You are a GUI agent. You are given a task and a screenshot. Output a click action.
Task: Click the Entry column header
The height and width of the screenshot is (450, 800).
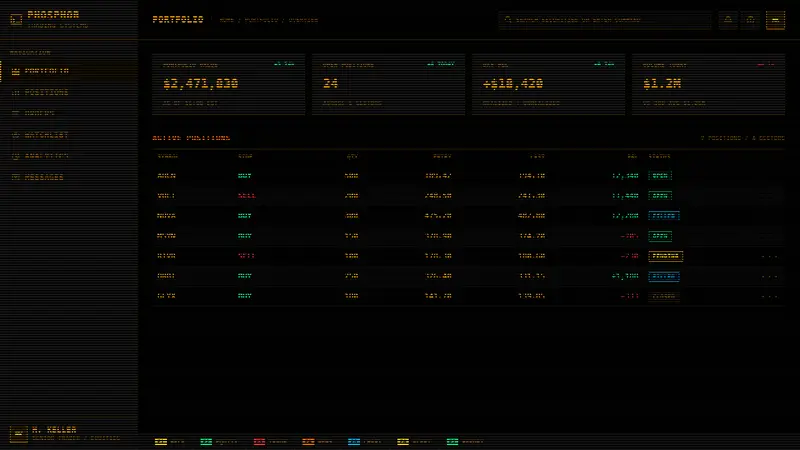point(442,157)
